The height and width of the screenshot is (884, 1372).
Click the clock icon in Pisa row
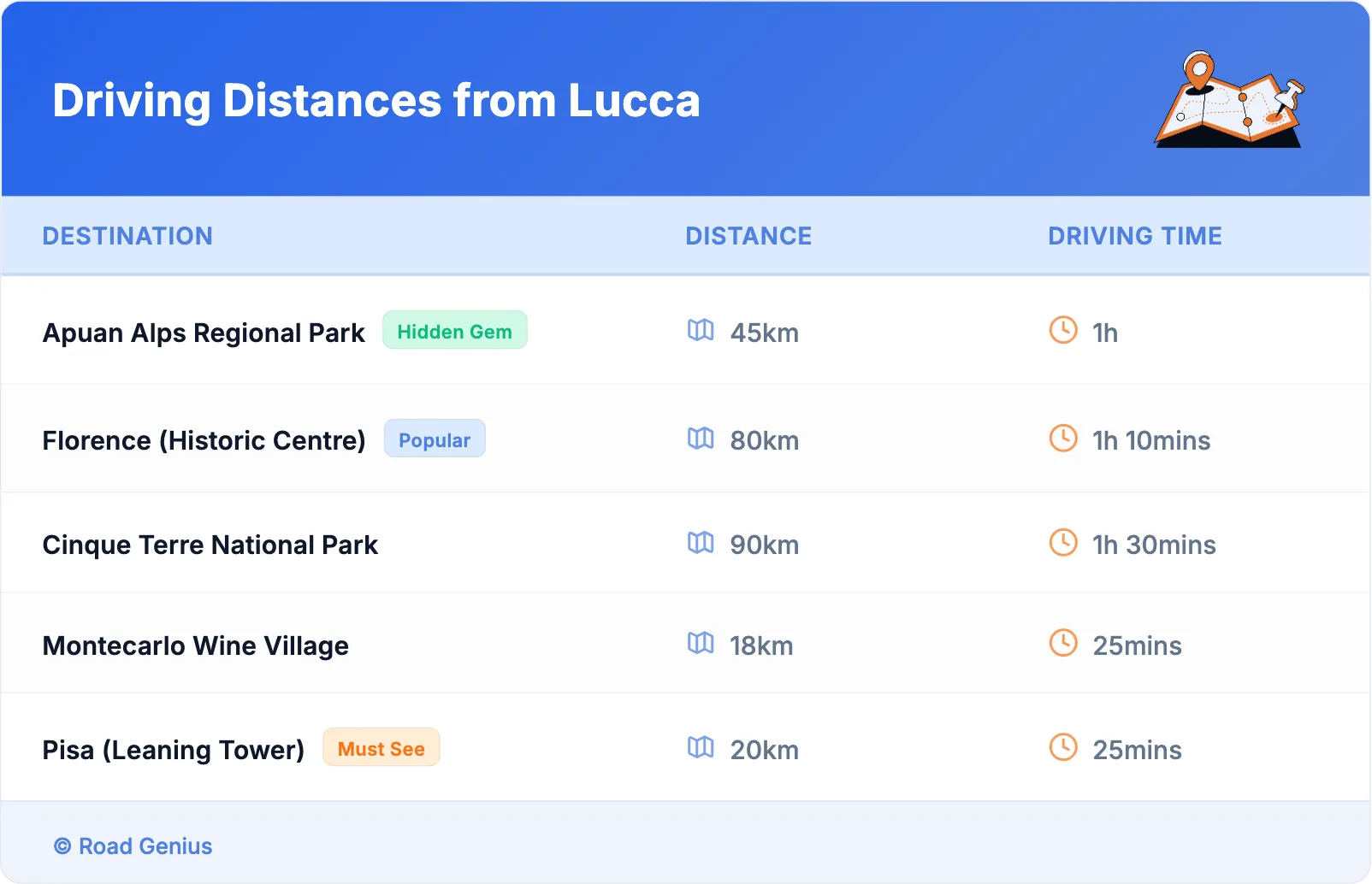[1063, 747]
